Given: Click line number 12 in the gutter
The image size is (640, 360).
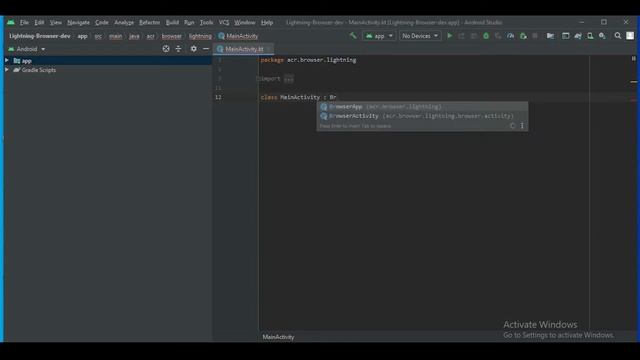Looking at the screenshot, I should click(218, 97).
